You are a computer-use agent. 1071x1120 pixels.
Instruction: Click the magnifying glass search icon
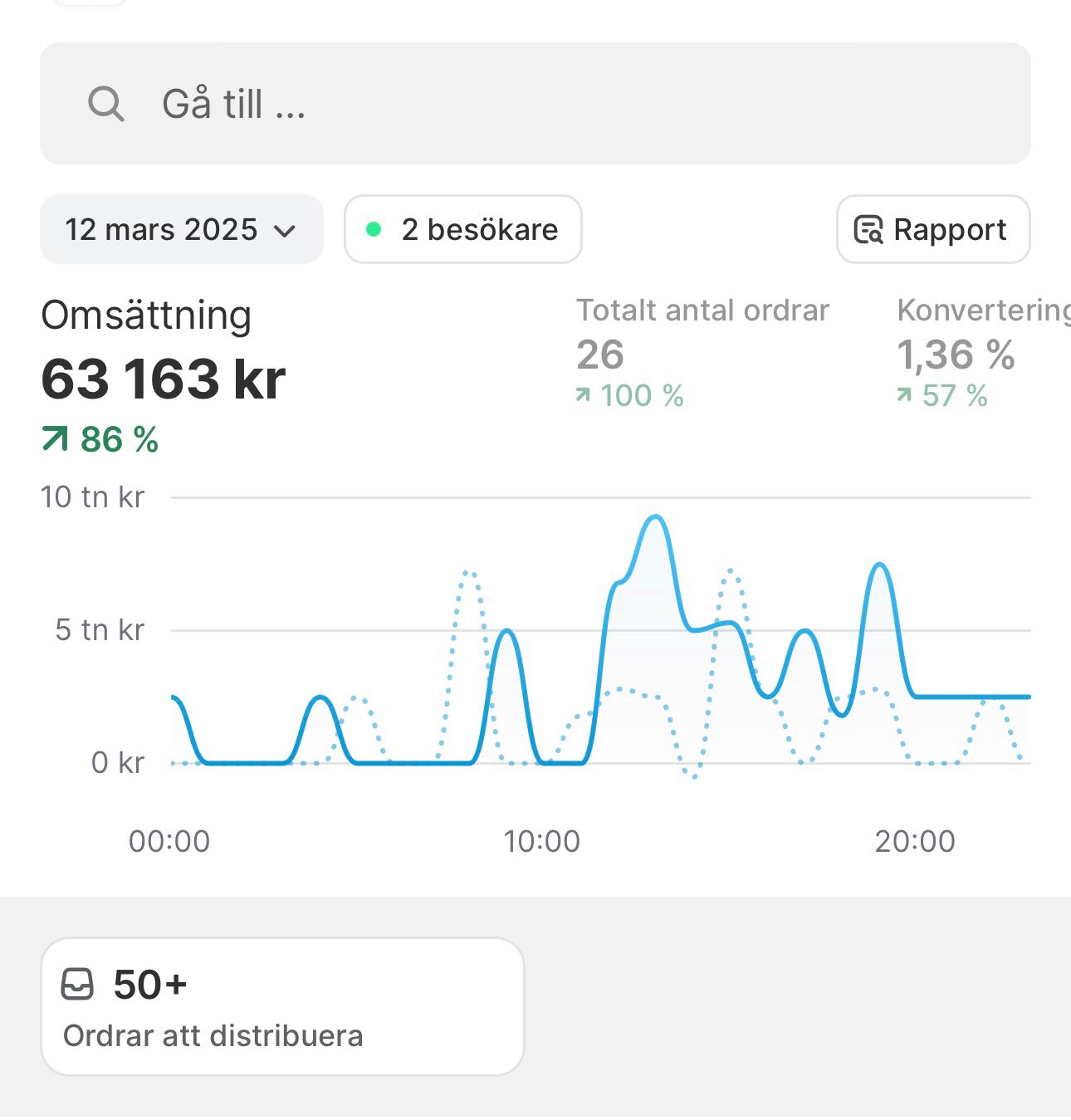[x=106, y=105]
